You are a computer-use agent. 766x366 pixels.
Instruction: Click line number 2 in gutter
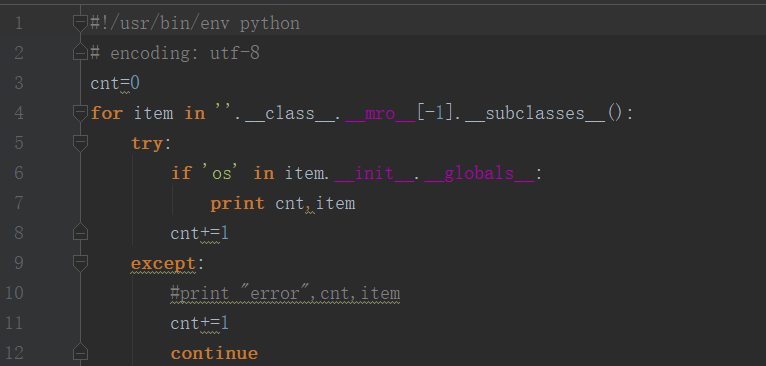tap(19, 53)
